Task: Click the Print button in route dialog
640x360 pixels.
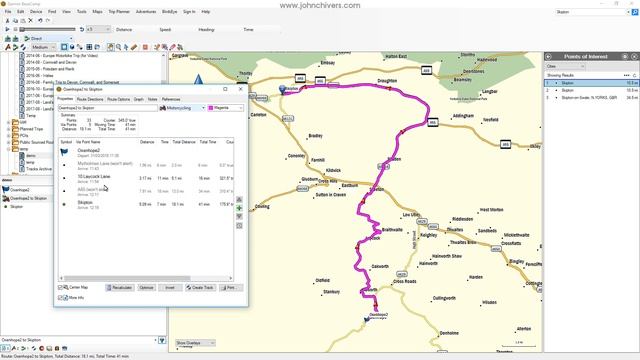Action: click(x=231, y=288)
